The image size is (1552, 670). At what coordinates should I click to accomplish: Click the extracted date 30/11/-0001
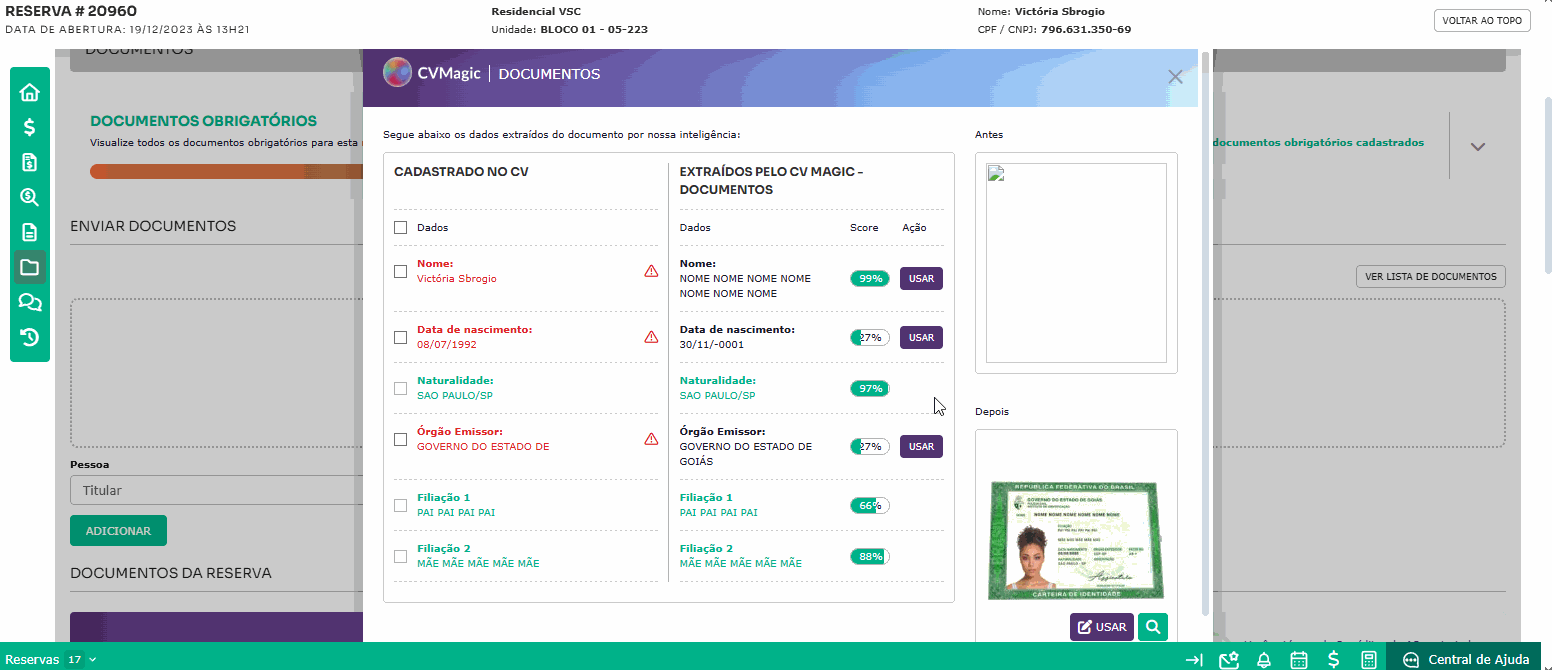(x=710, y=344)
